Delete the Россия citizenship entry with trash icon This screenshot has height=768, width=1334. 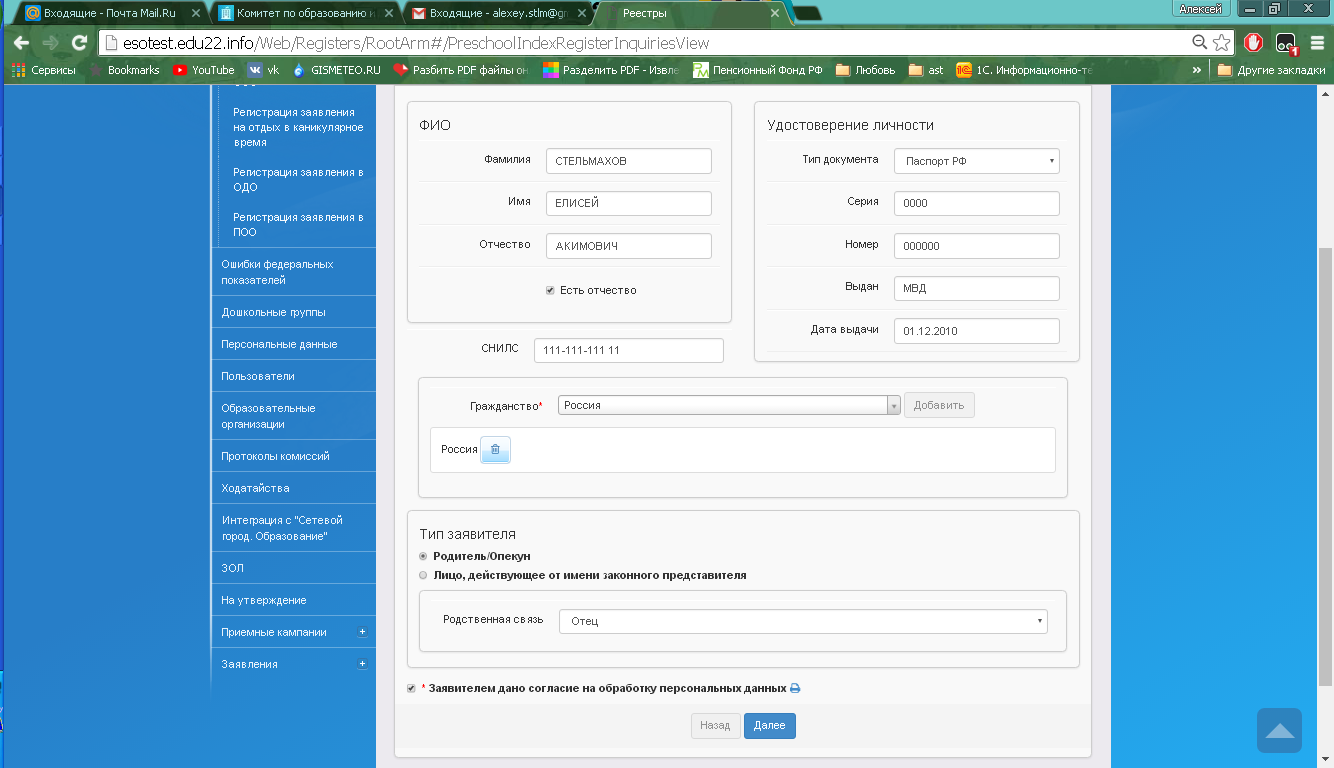click(x=495, y=450)
